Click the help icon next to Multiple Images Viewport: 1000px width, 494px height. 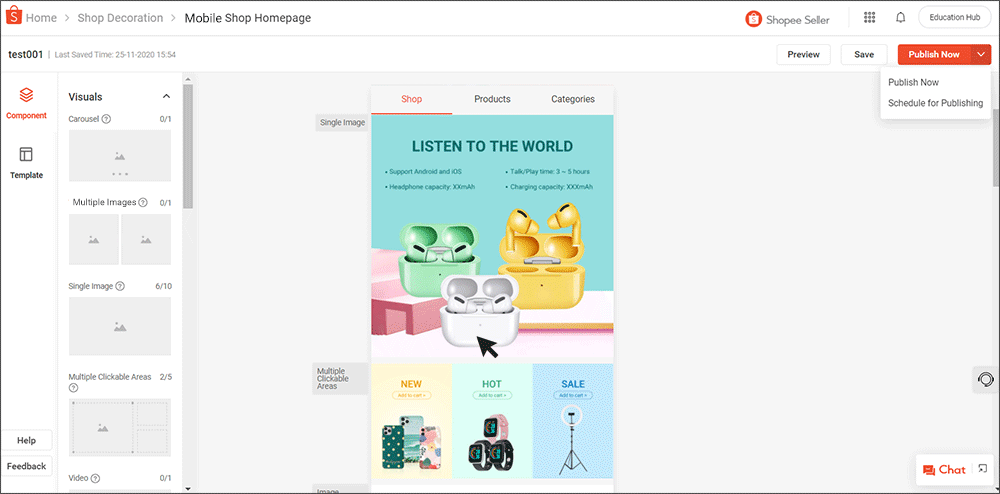[x=143, y=203]
